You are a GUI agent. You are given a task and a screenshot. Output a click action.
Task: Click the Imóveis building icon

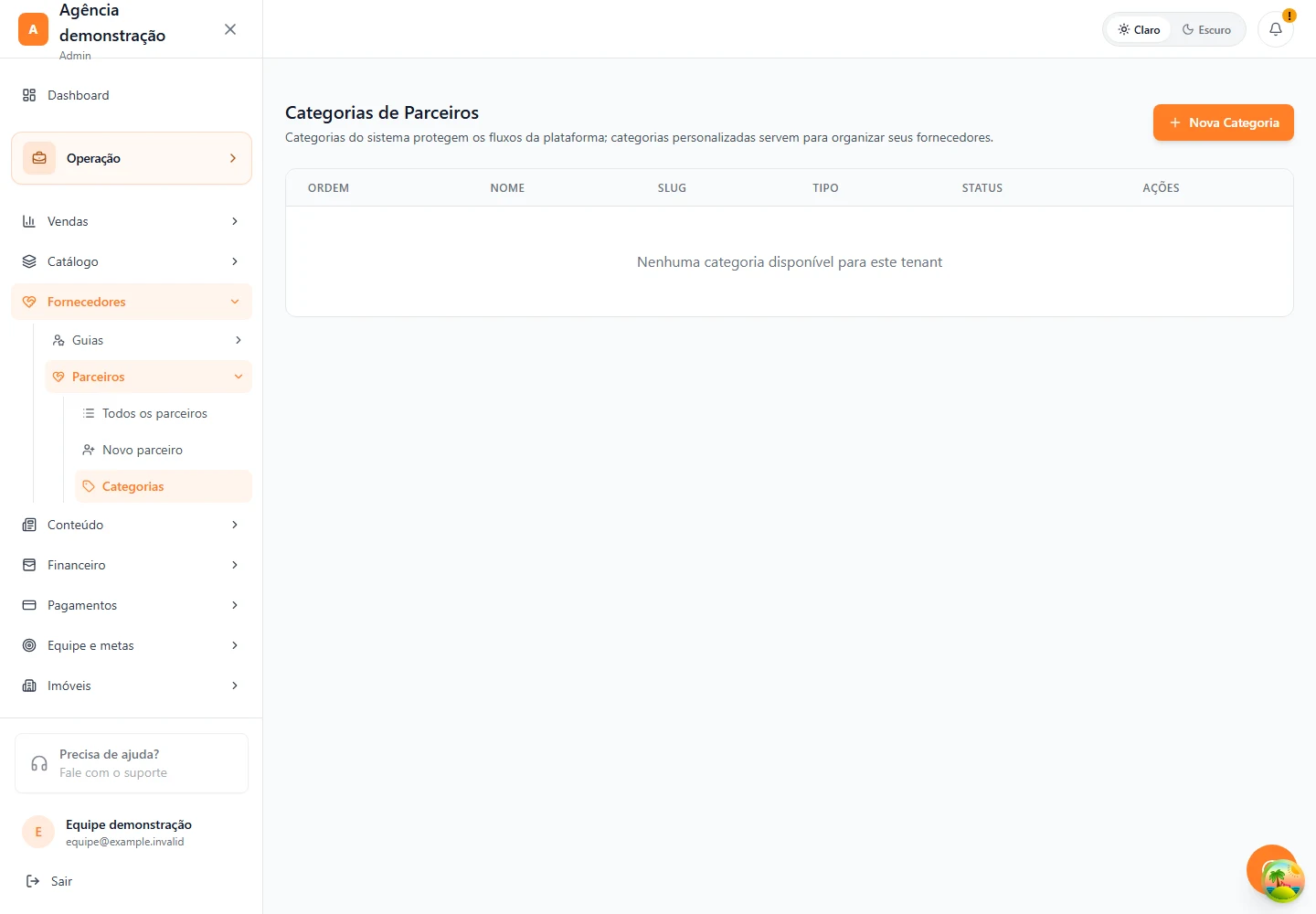coord(29,685)
